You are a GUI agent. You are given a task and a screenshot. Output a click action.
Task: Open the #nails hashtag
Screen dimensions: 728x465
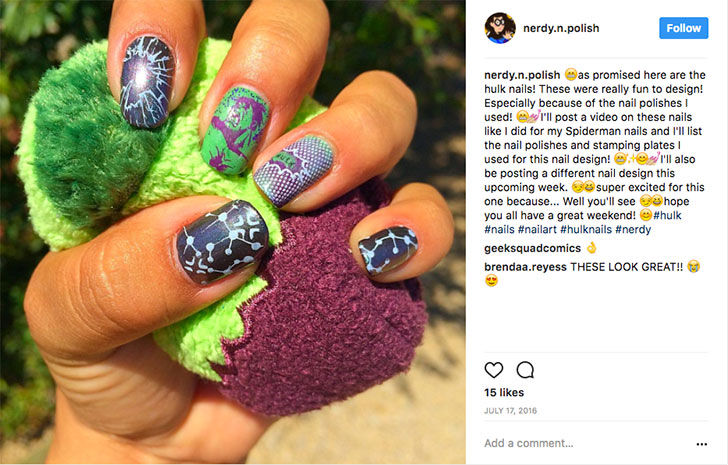(499, 229)
